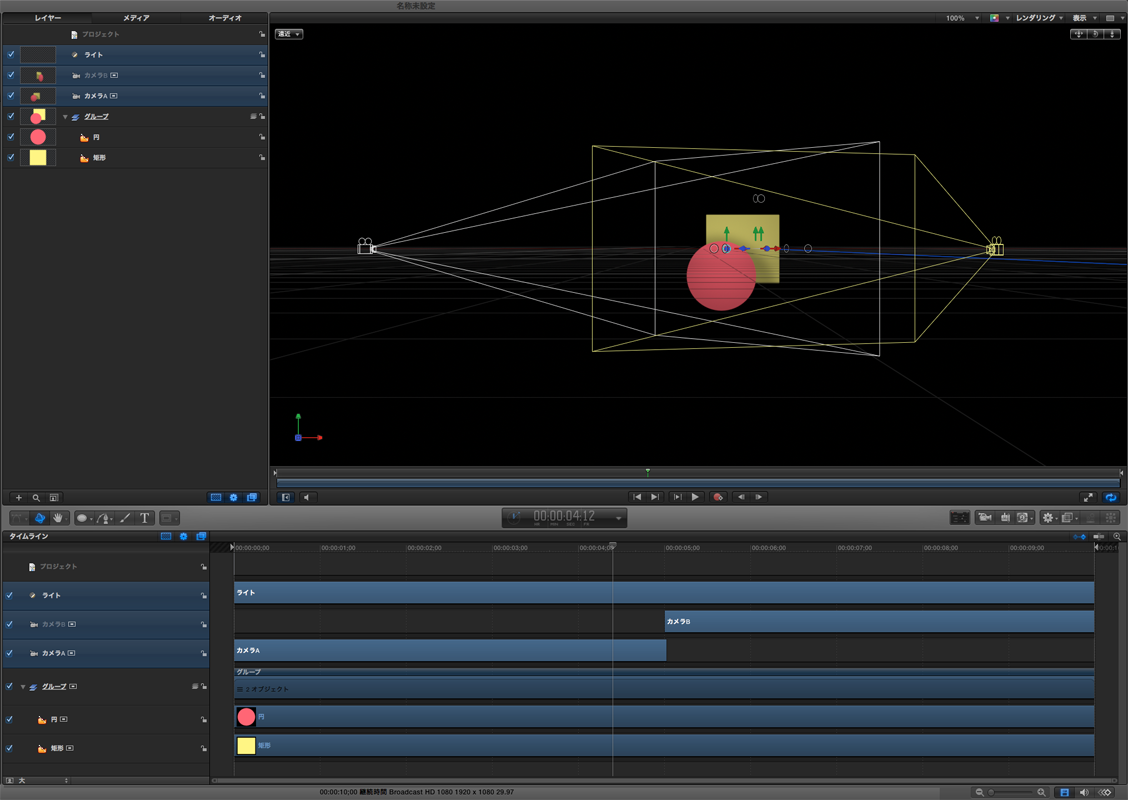Click the timeline zoom slider
The width and height of the screenshot is (1128, 800).
click(1010, 792)
